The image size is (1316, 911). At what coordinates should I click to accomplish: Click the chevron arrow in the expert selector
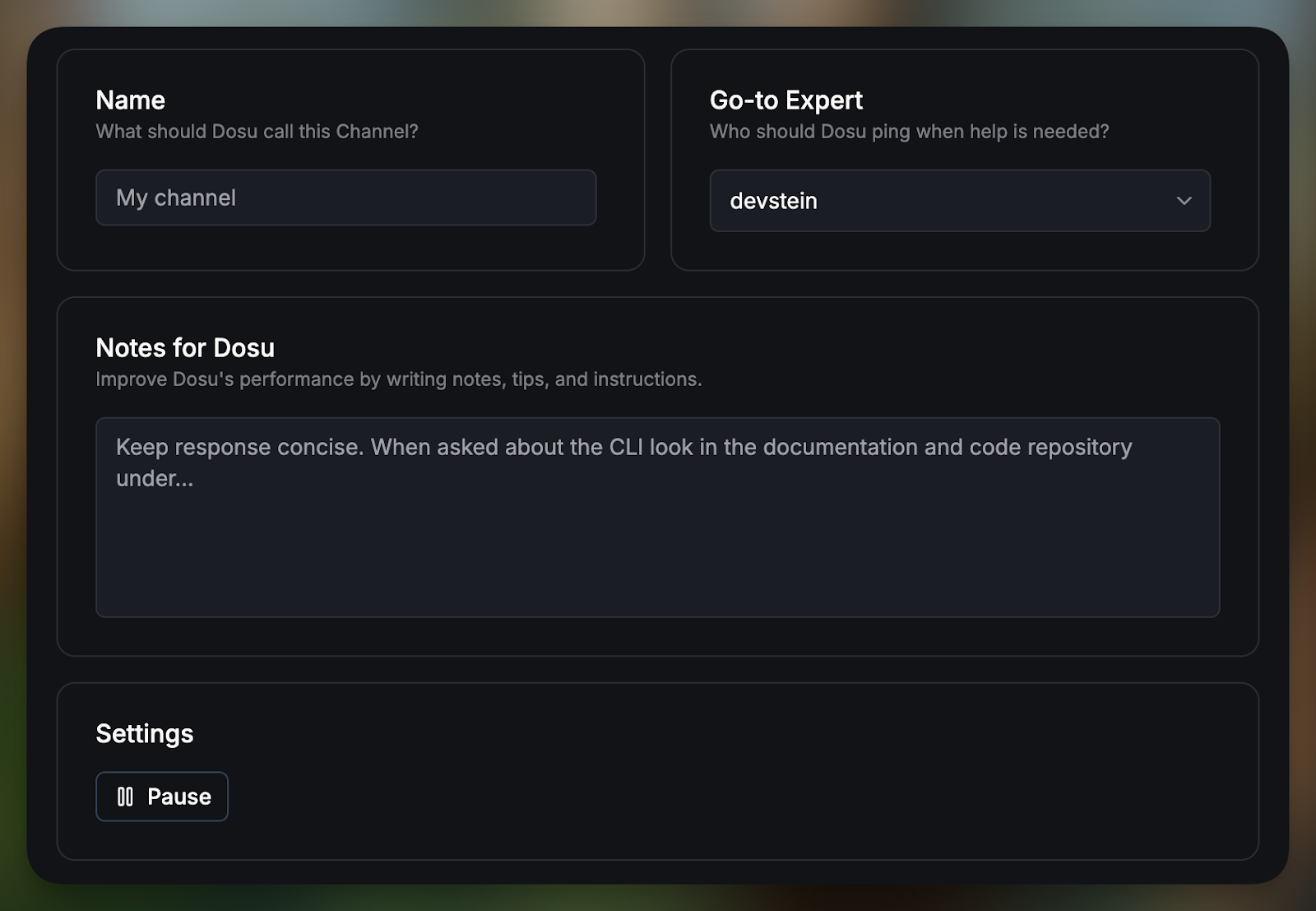click(1184, 201)
